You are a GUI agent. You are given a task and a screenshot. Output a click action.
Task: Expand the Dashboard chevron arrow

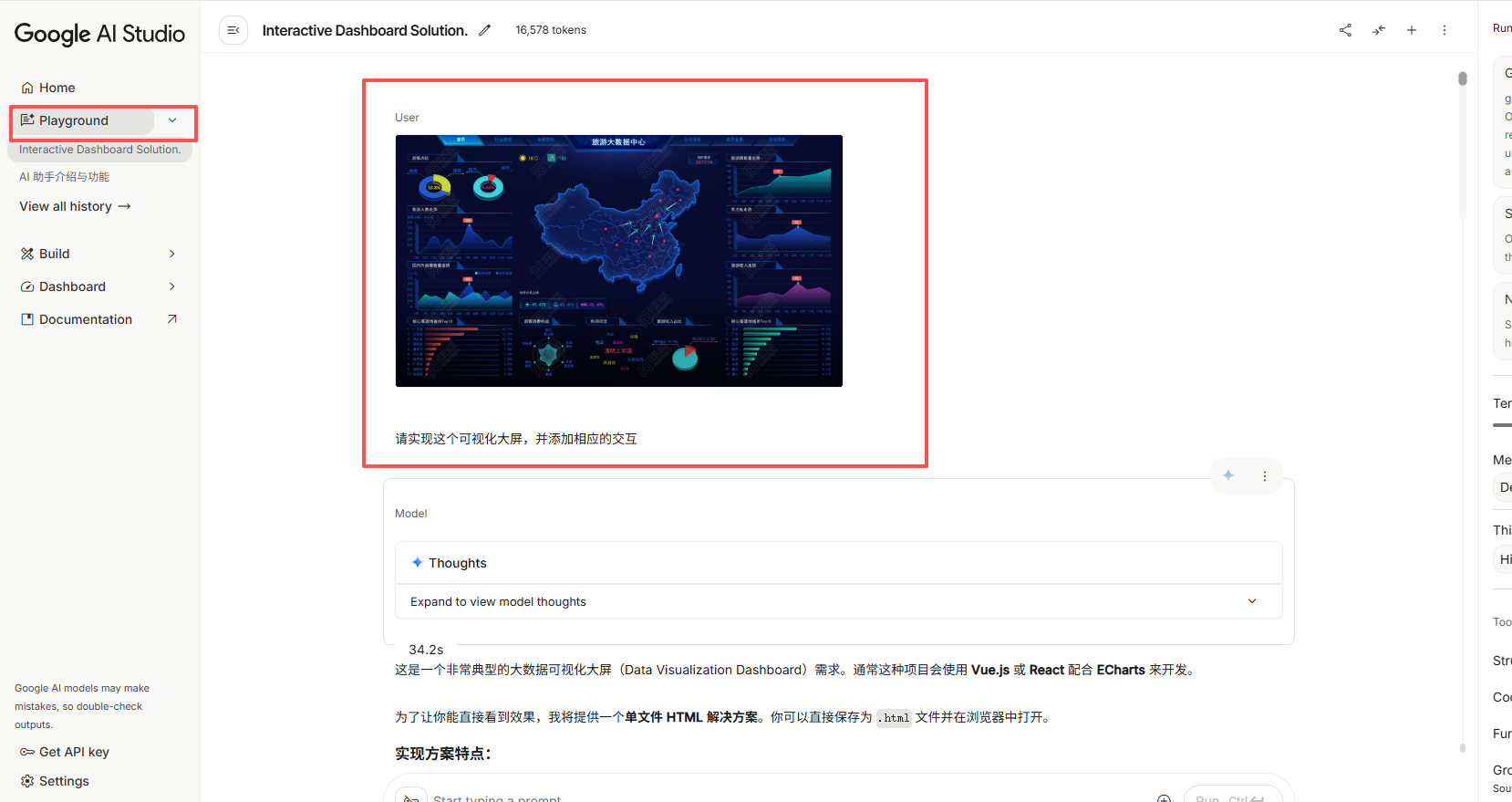172,286
